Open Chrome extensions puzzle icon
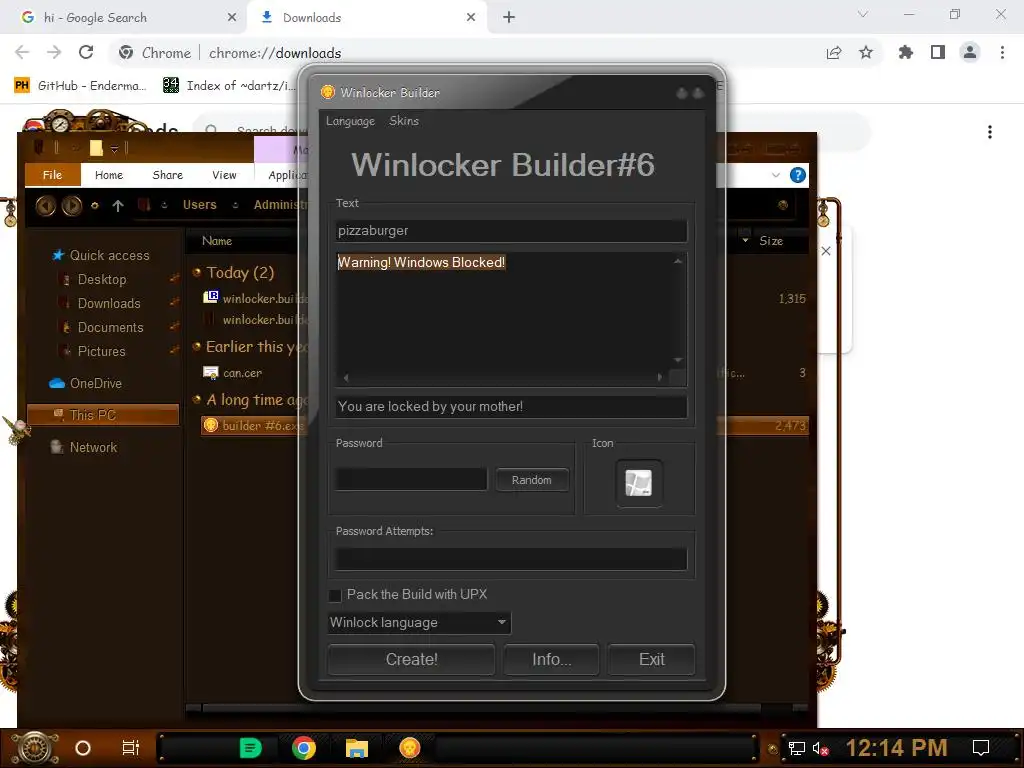 [x=906, y=52]
